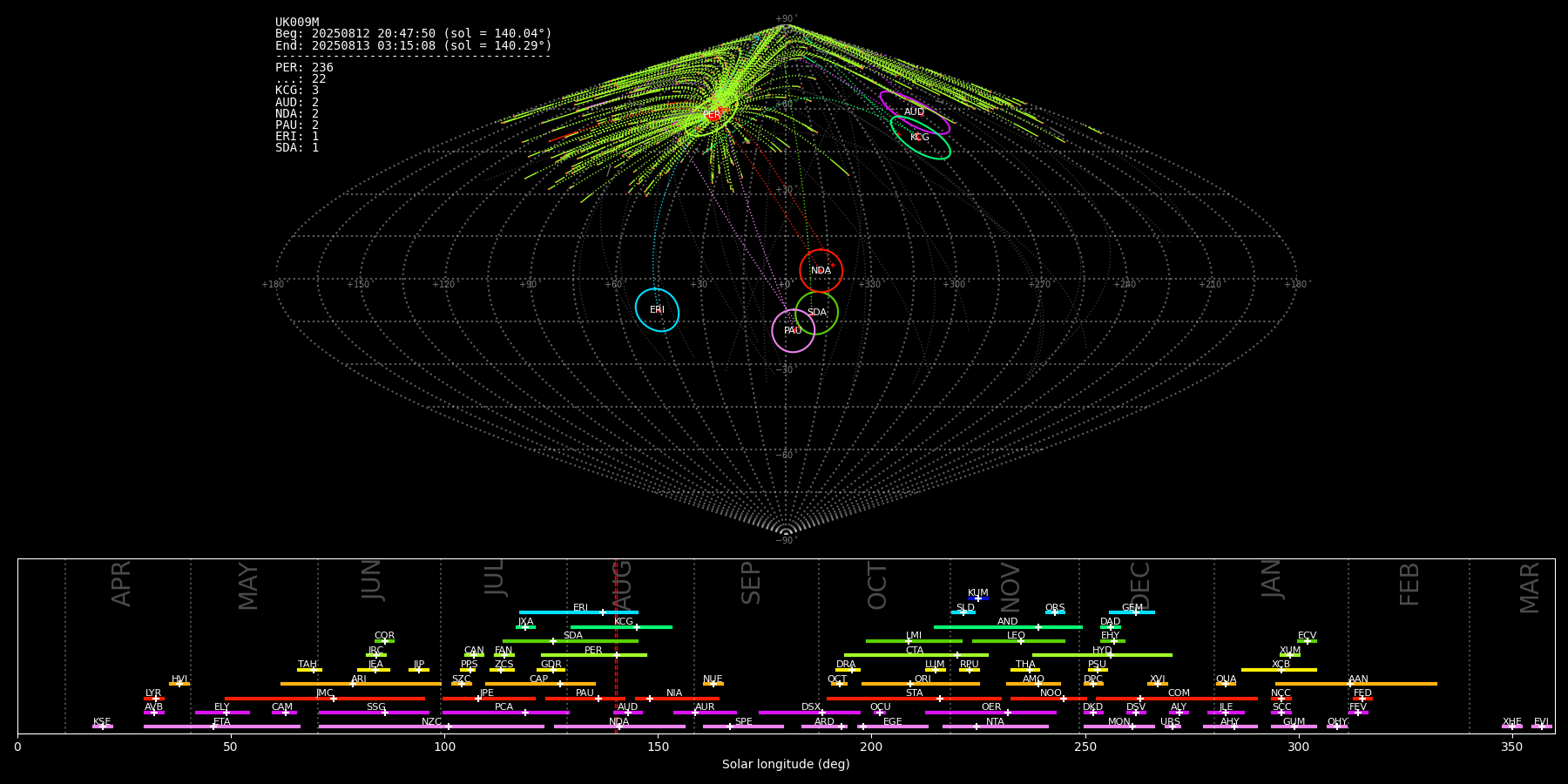
Task: Click the pink ETA bar in timeline
Action: pyautogui.click(x=222, y=727)
